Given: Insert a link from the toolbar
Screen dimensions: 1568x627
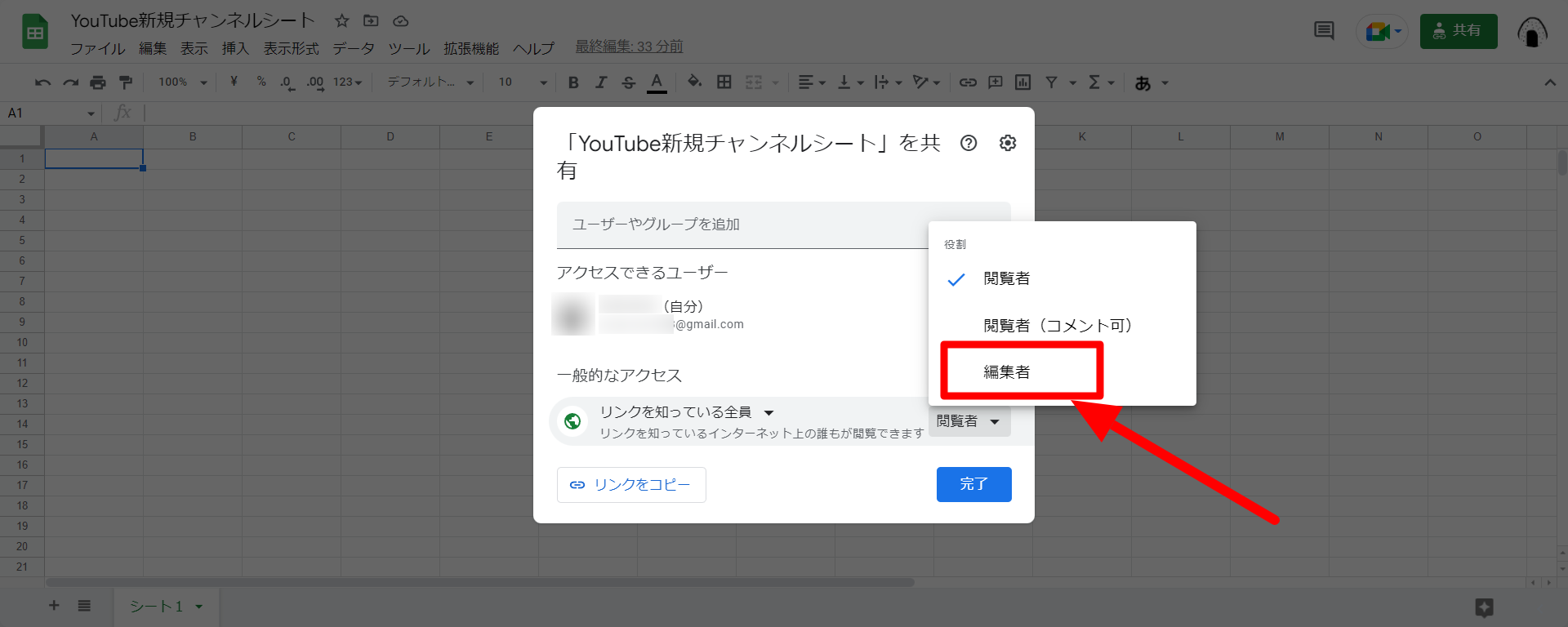Looking at the screenshot, I should click(x=968, y=82).
